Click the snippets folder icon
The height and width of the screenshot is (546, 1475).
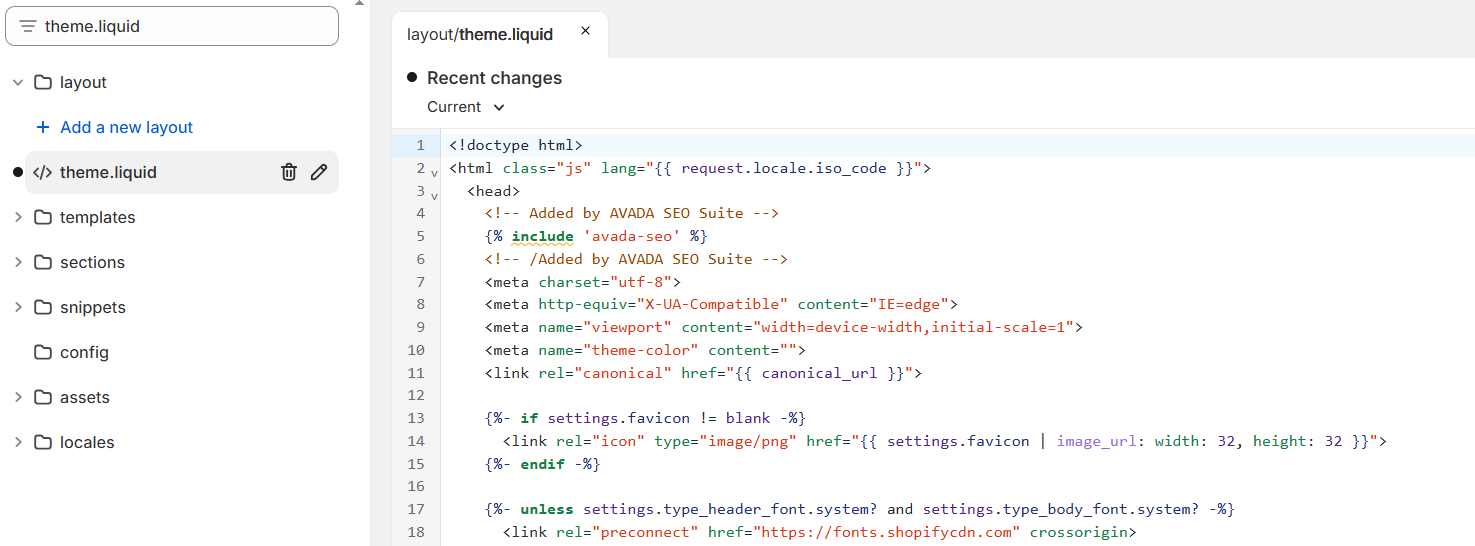[x=43, y=307]
